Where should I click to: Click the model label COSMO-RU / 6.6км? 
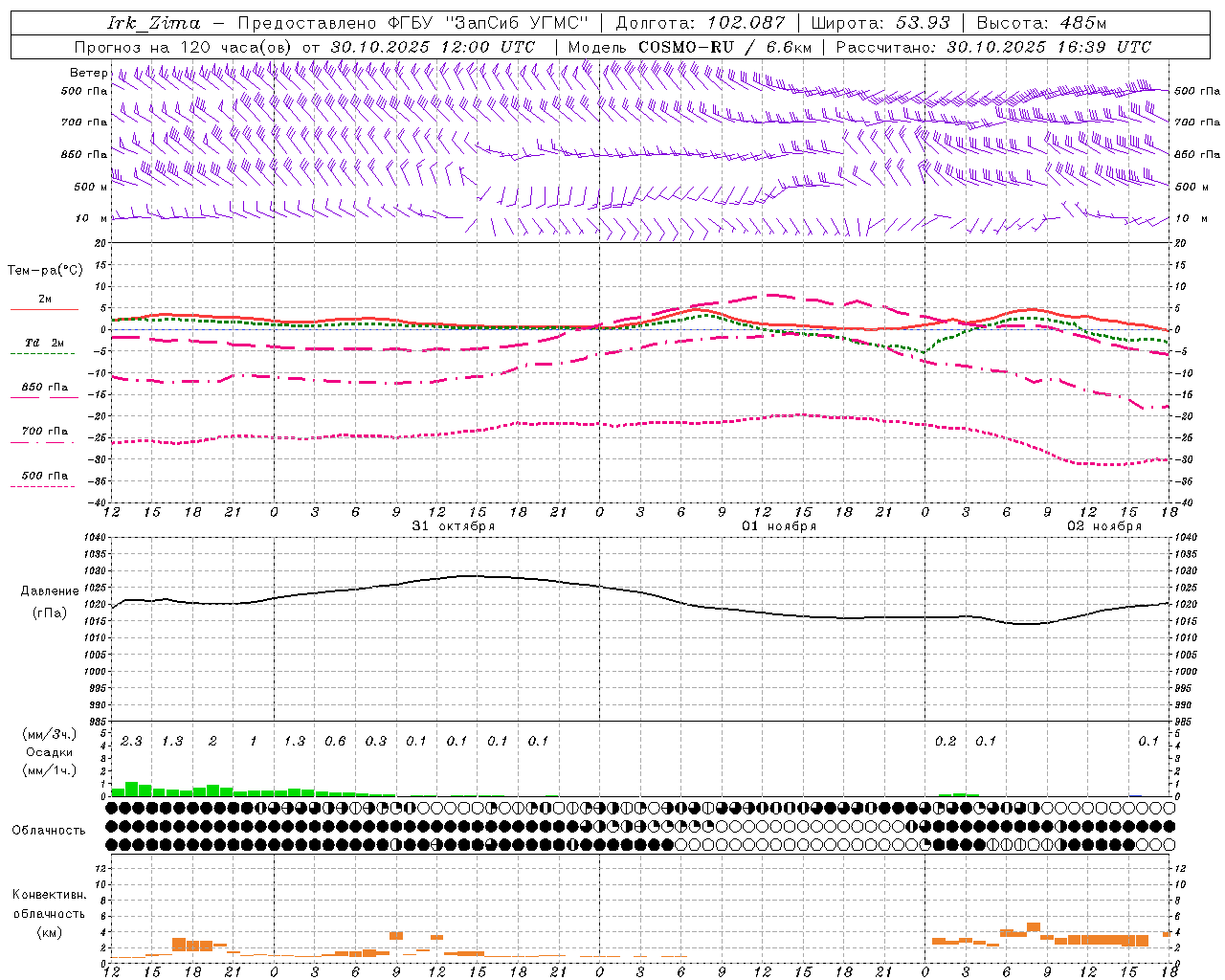pyautogui.click(x=724, y=47)
